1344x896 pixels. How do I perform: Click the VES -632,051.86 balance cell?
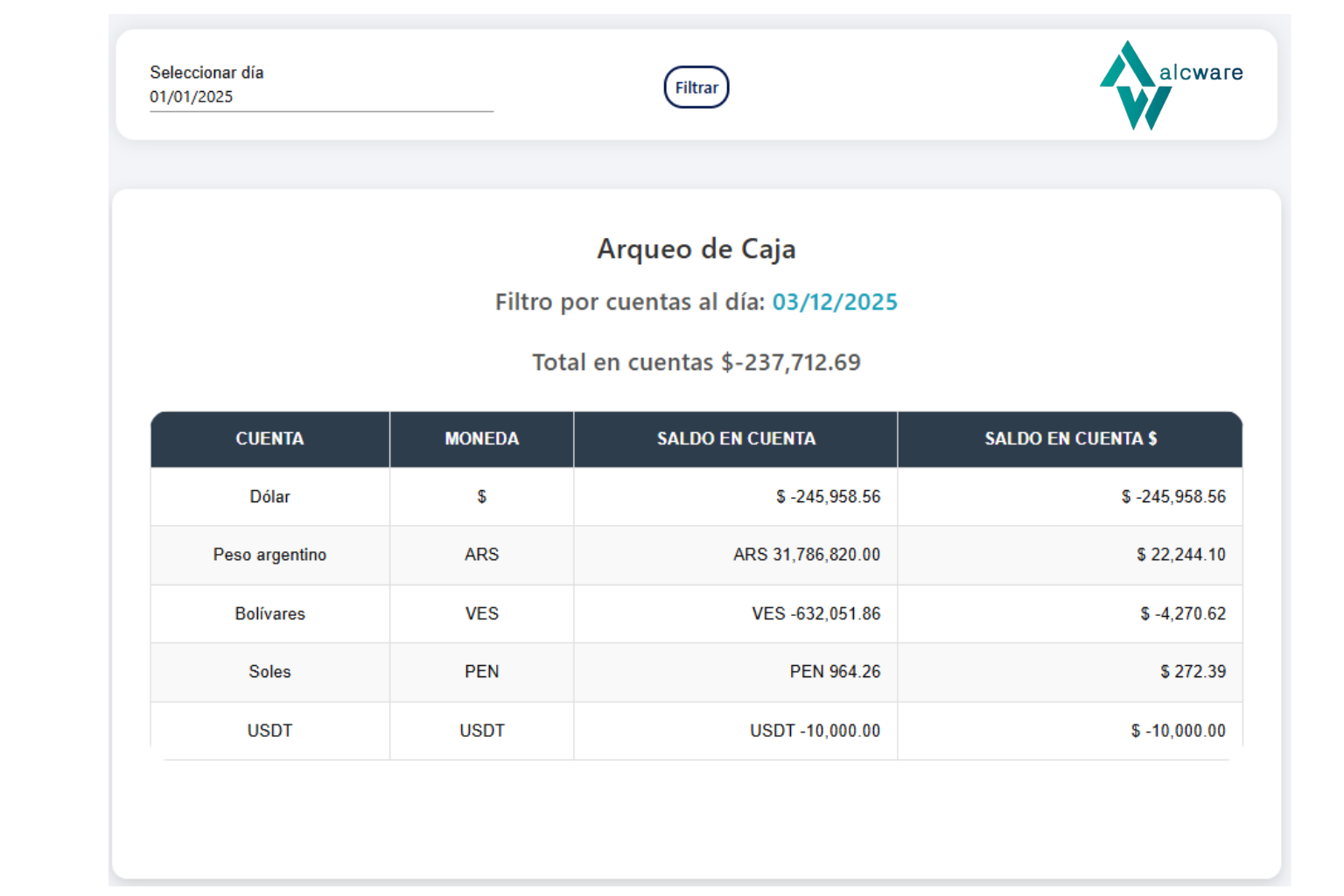[815, 614]
